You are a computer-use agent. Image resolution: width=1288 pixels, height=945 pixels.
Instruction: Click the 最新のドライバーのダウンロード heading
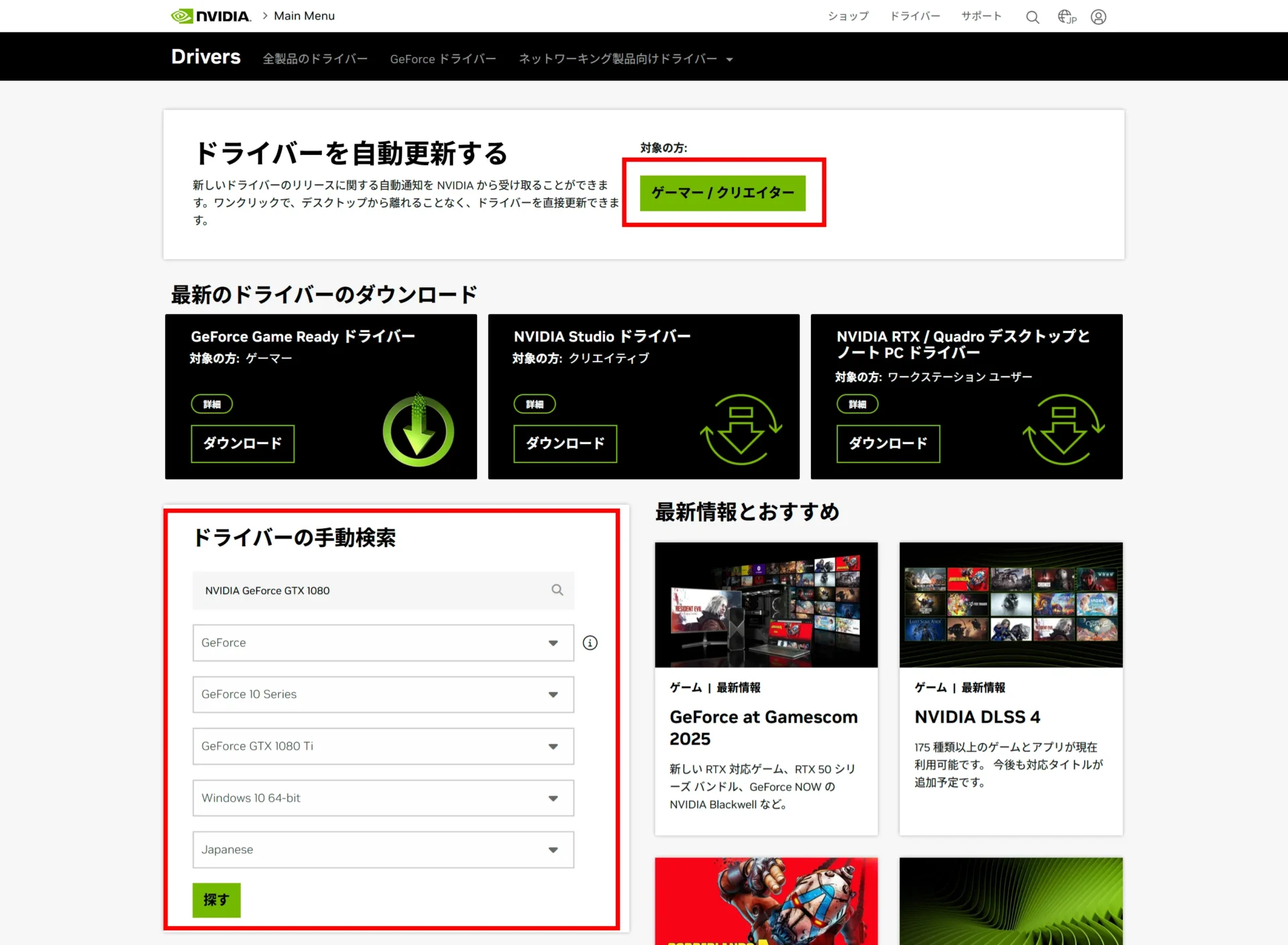324,295
